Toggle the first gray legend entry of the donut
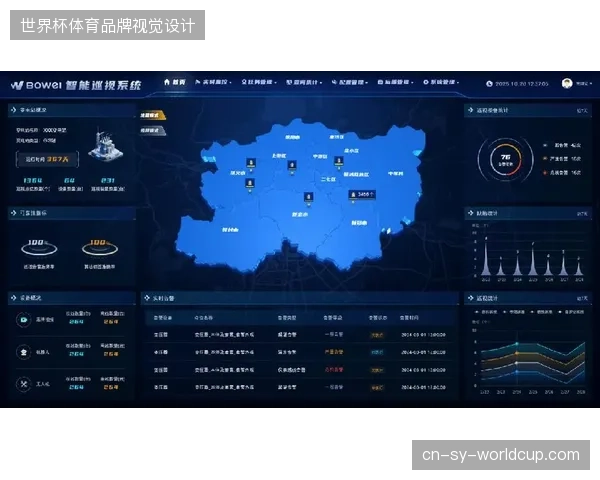This screenshot has height=480, width=600. pos(562,145)
